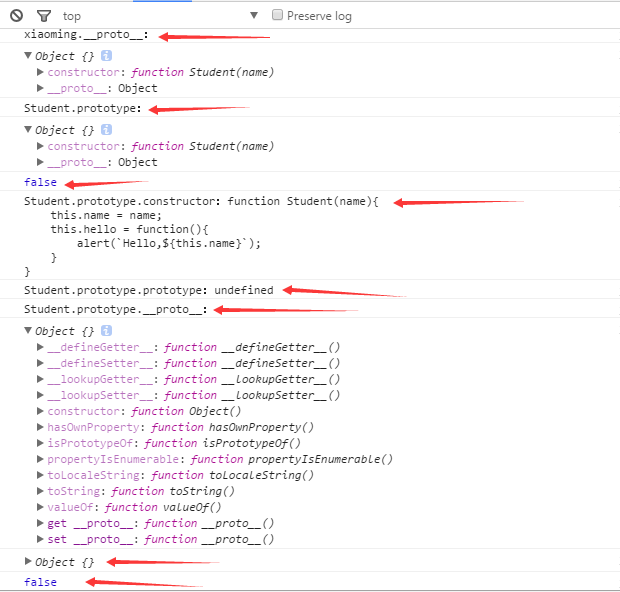Screen dimensions: 620x592
Task: Click the this.name = name; code line
Action: click(x=106, y=216)
